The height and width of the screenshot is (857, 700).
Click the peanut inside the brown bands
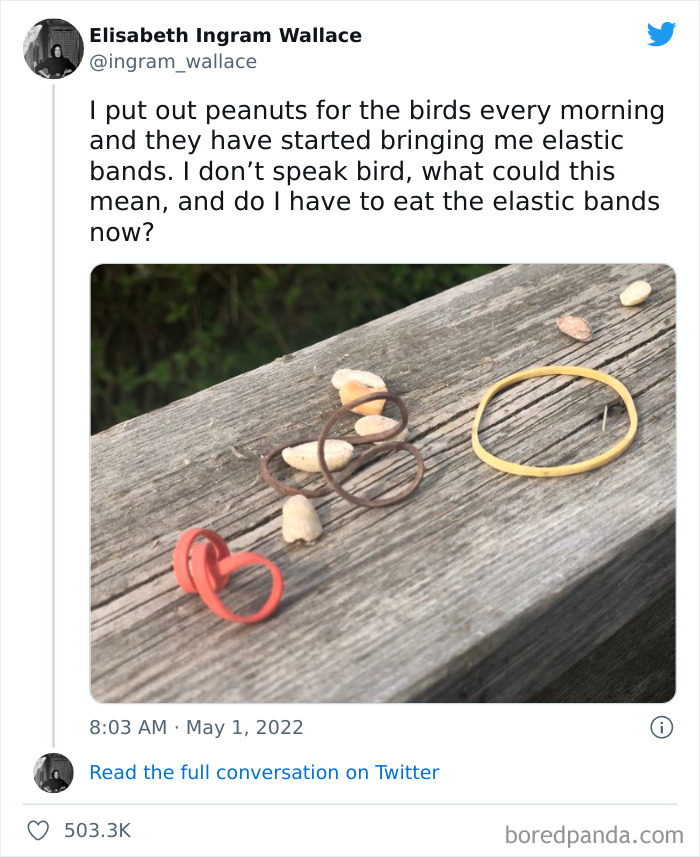coord(317,456)
